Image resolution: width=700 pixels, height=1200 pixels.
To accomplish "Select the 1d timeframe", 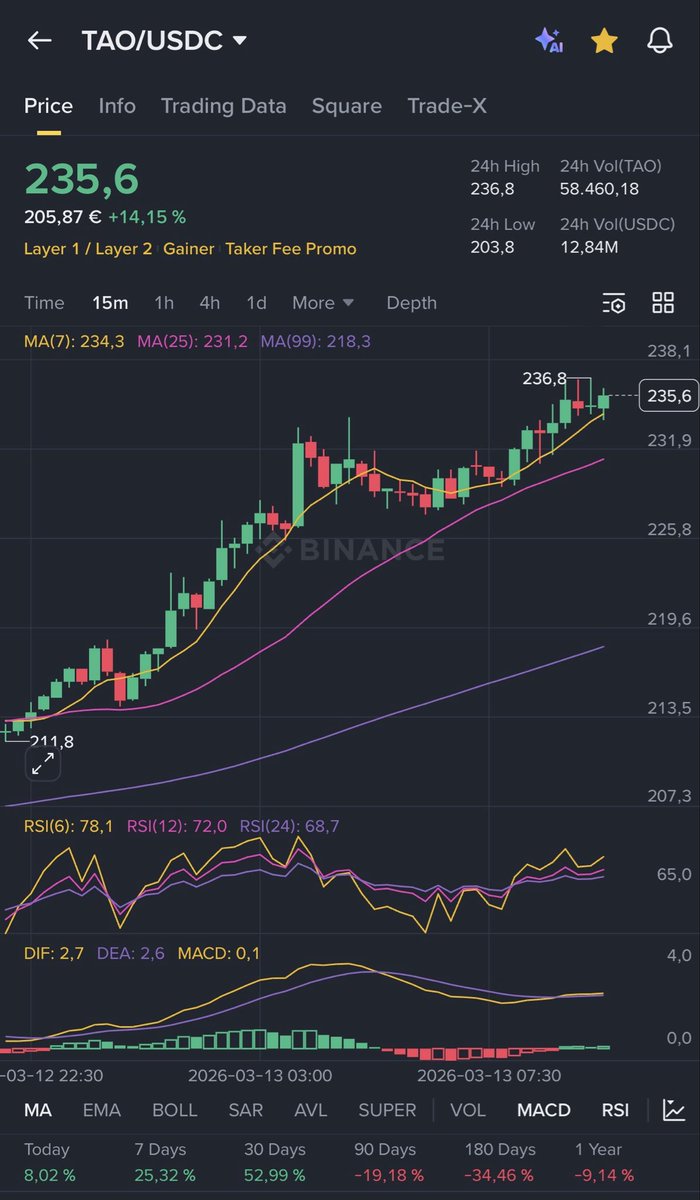I will click(x=257, y=303).
